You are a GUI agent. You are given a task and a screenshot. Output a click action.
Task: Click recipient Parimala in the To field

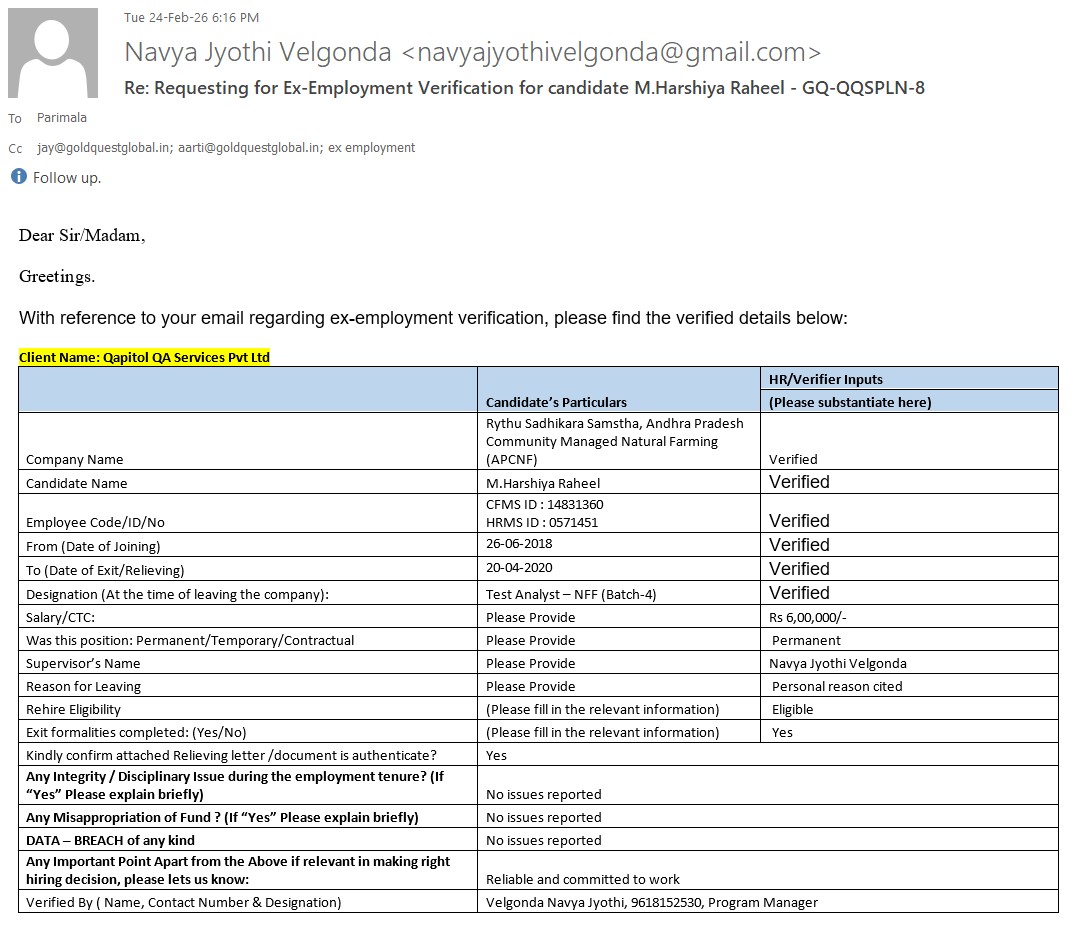(62, 118)
